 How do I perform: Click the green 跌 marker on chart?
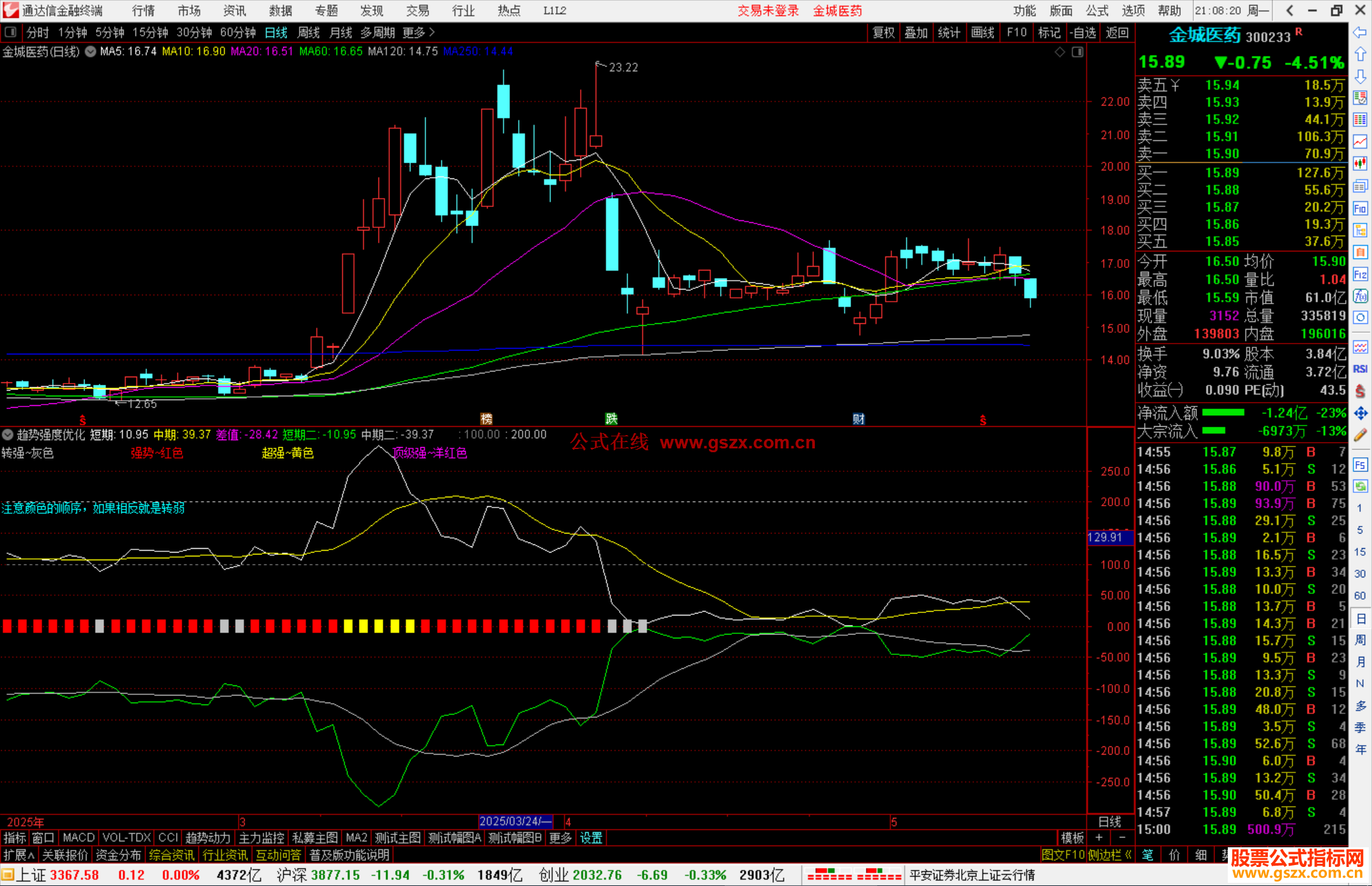(x=612, y=419)
